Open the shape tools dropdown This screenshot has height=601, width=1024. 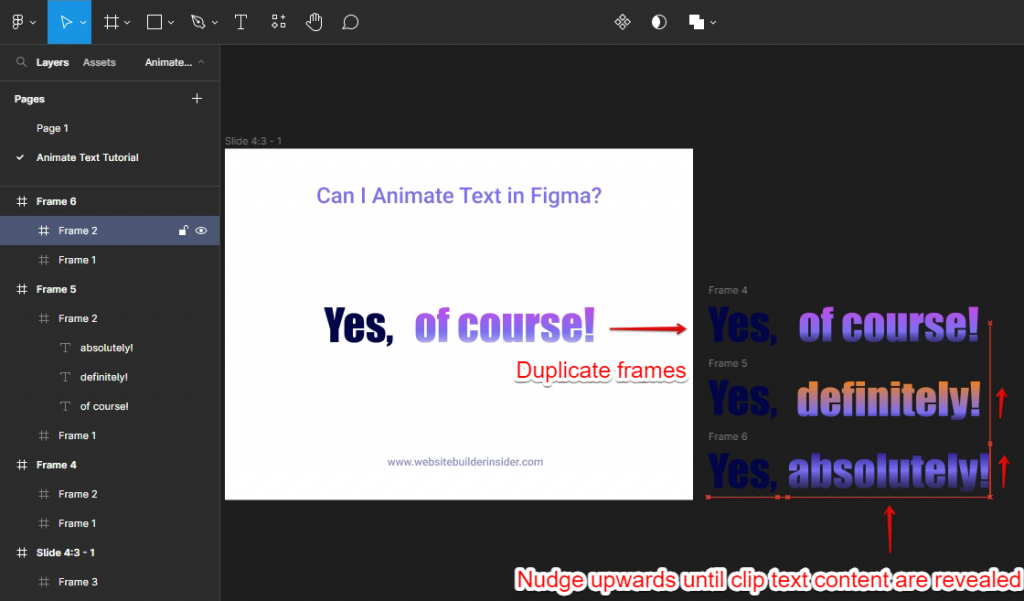tap(169, 21)
